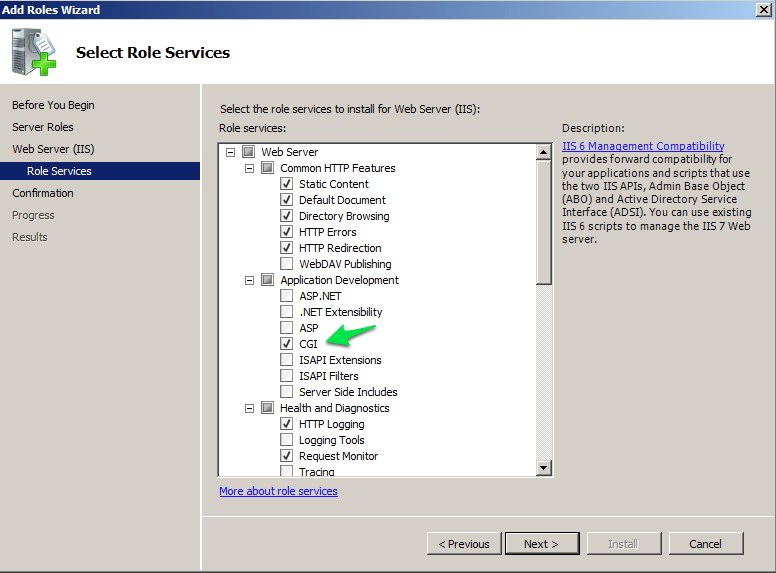Click the role services scroll up arrow
Image resolution: width=776 pixels, height=573 pixels.
click(543, 152)
